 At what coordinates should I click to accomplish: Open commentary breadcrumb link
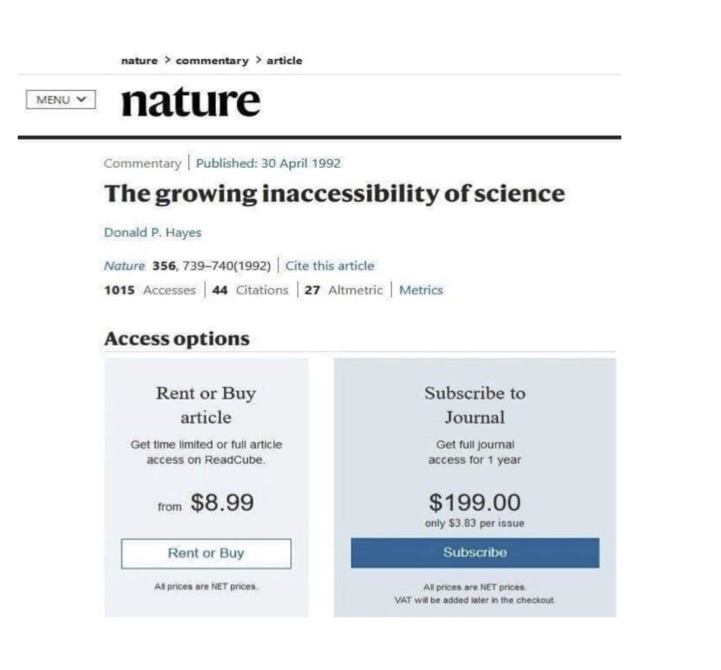pos(212,61)
